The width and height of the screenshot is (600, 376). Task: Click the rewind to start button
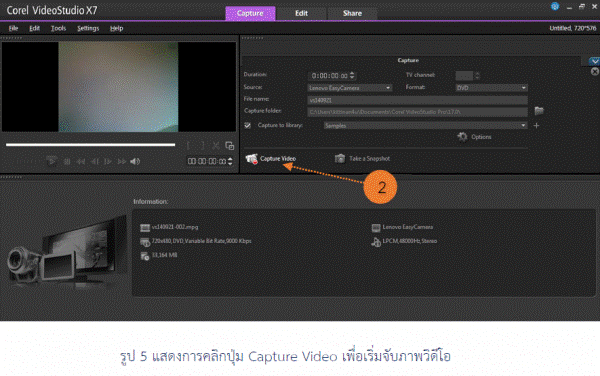[x=80, y=161]
